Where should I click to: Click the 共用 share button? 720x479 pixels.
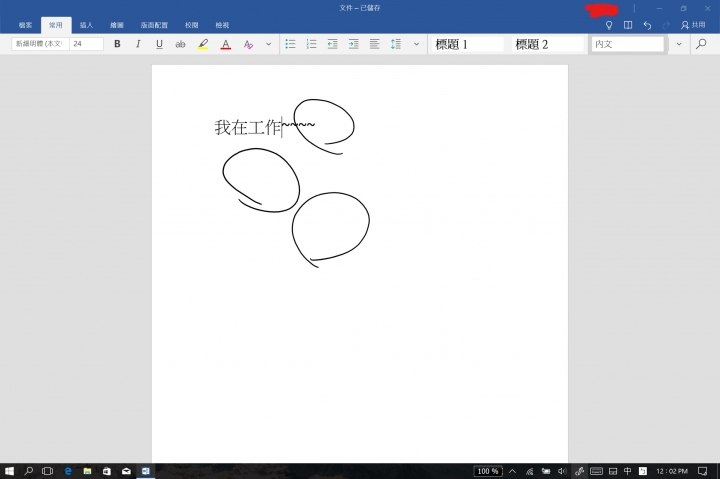(693, 25)
